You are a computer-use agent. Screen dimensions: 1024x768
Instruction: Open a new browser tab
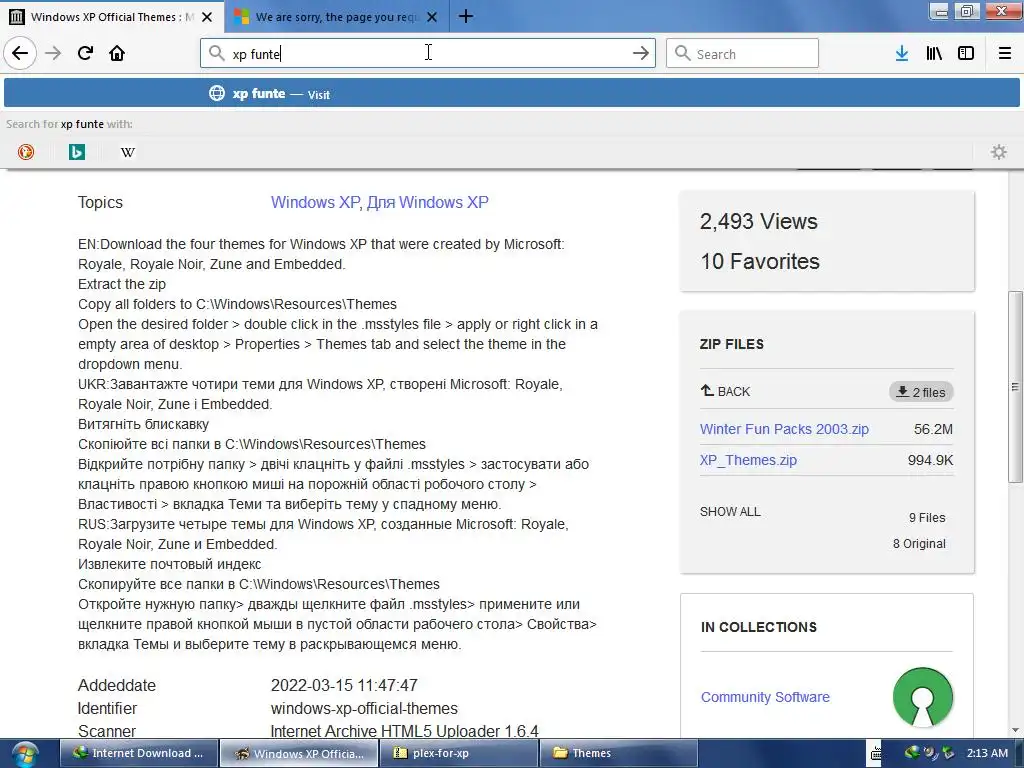point(466,16)
